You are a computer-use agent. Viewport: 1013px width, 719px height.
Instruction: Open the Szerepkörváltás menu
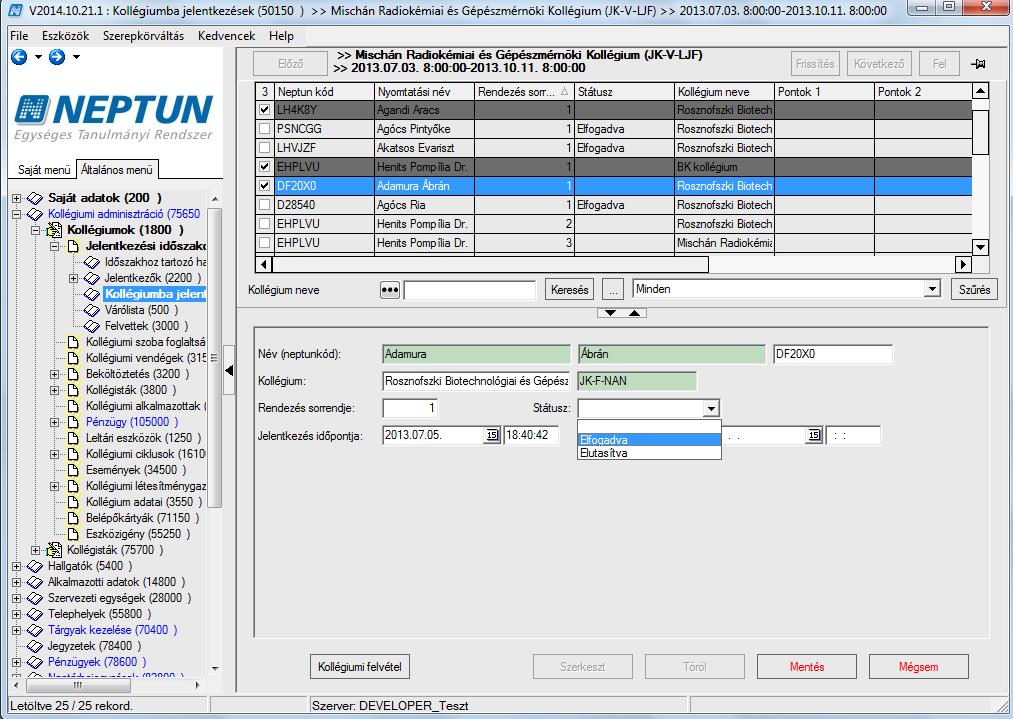pyautogui.click(x=143, y=36)
